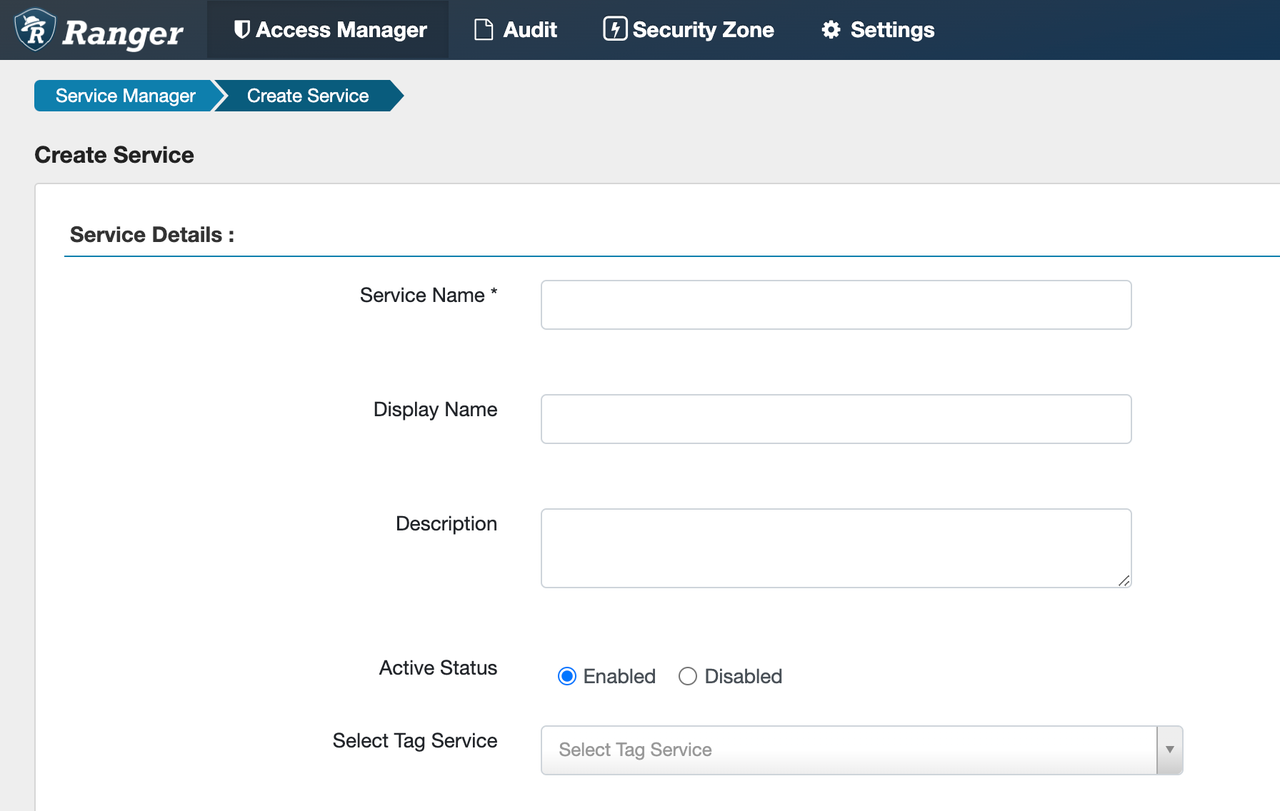
Task: Click the Audit document icon
Action: point(484,30)
